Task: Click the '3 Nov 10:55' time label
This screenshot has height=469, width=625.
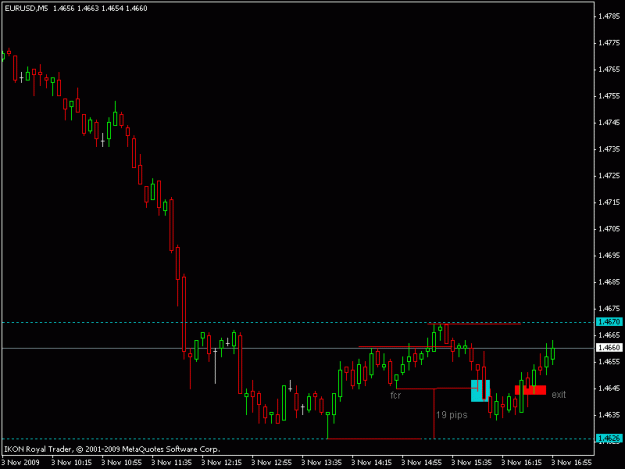Action: tap(121, 463)
